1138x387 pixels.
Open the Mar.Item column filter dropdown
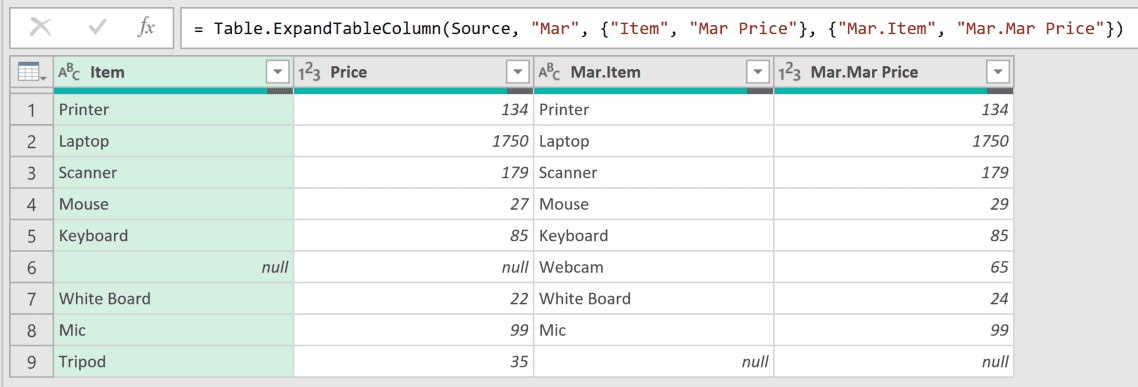(758, 73)
